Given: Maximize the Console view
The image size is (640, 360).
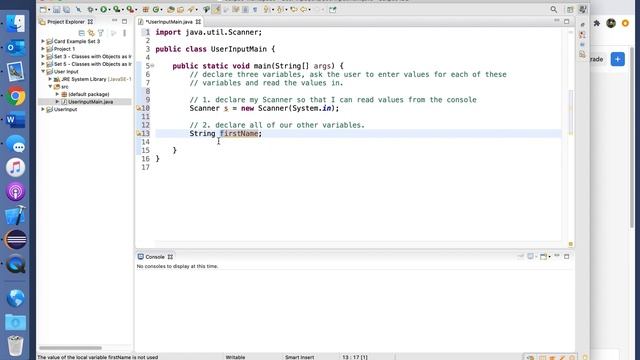Looking at the screenshot, I should (567, 256).
